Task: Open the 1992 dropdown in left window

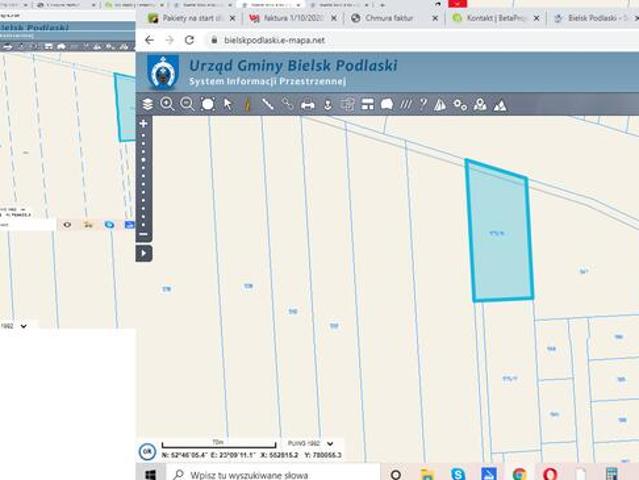Action: tap(15, 325)
